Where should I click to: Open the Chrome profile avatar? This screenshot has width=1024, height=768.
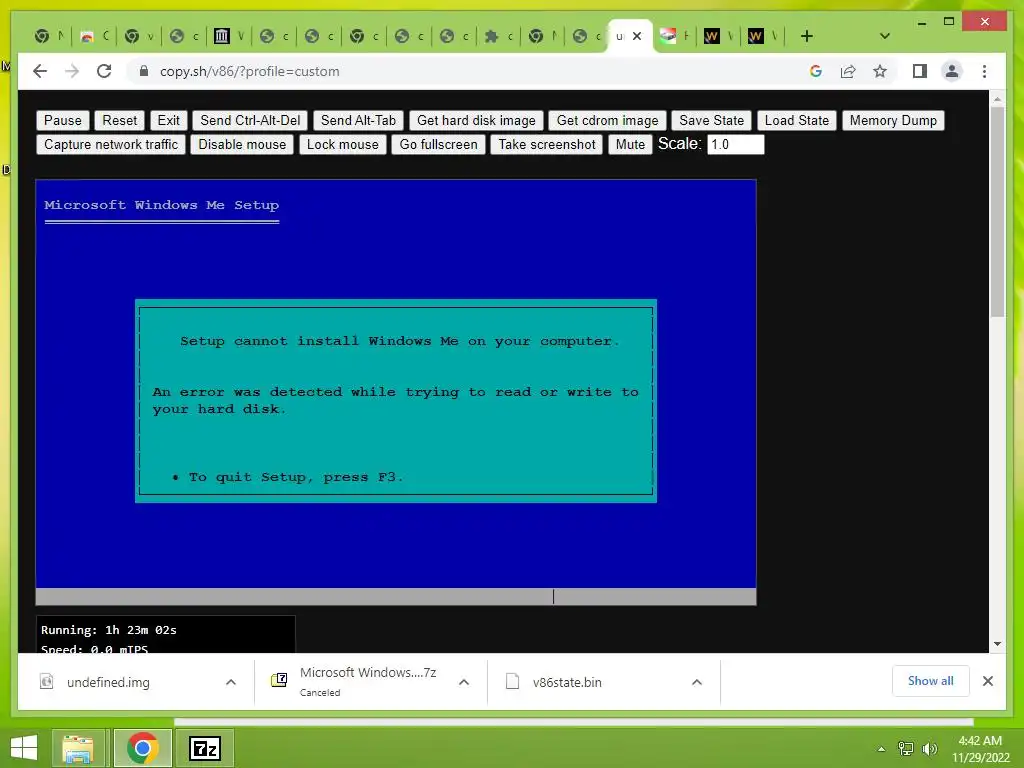tap(952, 71)
